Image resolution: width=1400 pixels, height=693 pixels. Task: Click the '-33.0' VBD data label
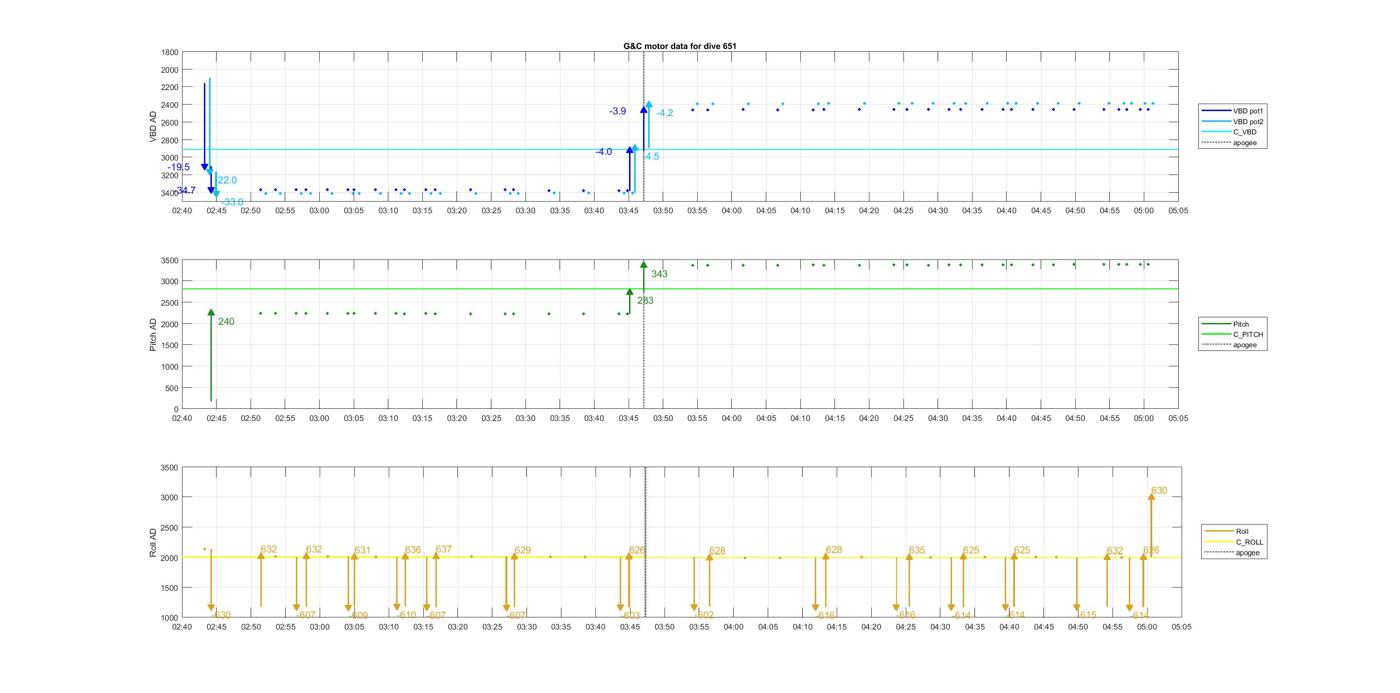(x=232, y=202)
